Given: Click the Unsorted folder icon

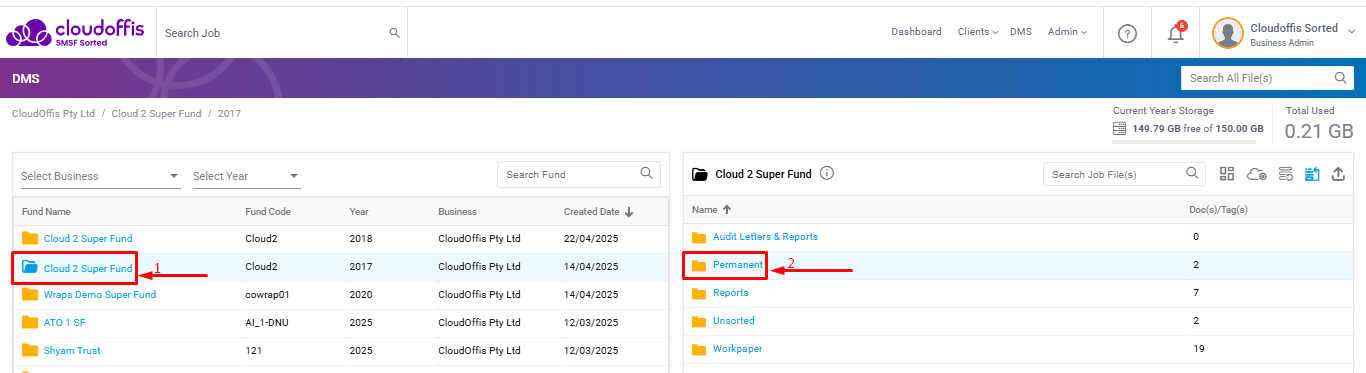Looking at the screenshot, I should coord(699,321).
